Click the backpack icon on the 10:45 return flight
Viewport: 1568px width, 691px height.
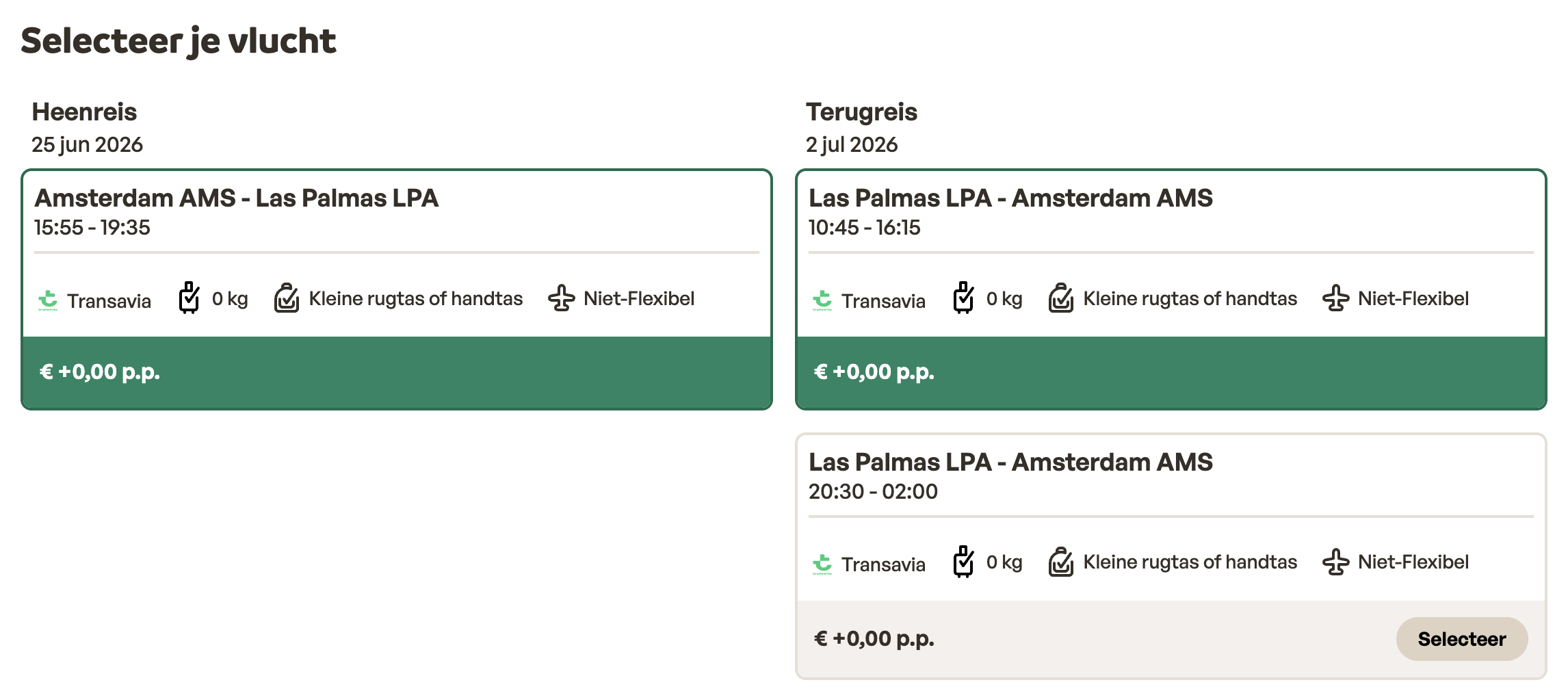point(1061,298)
